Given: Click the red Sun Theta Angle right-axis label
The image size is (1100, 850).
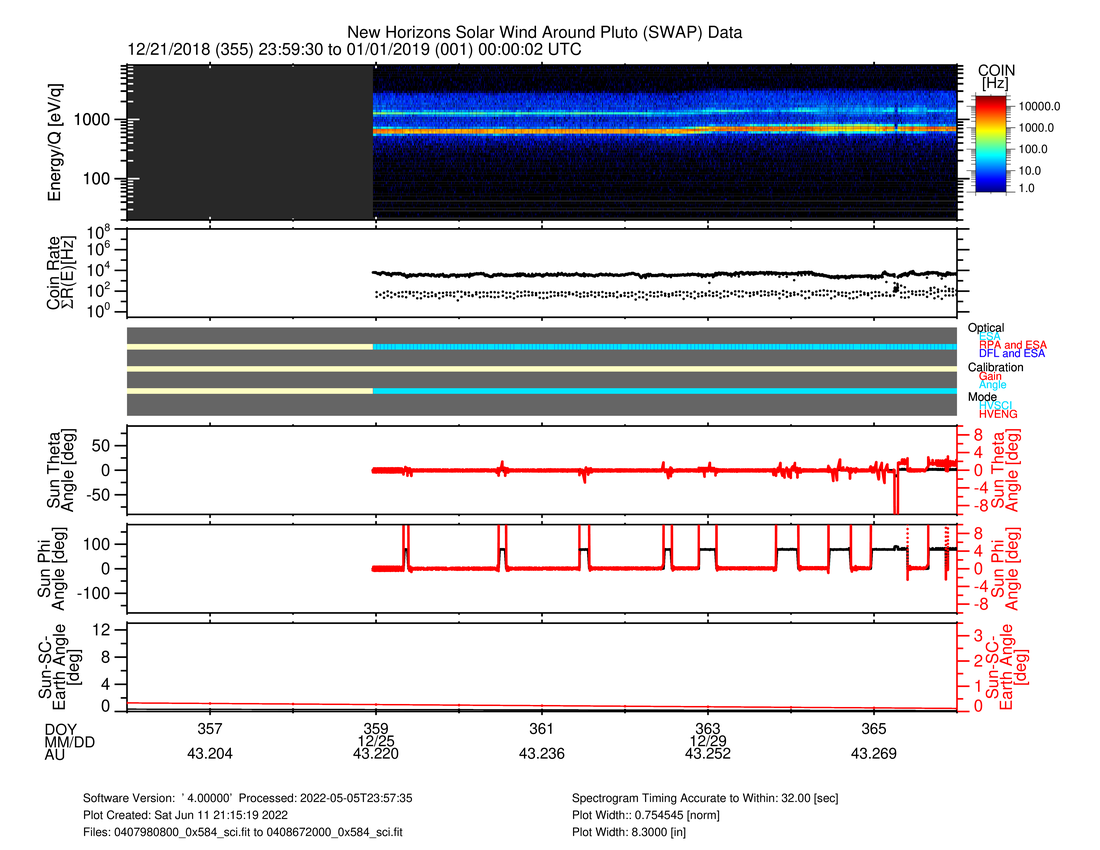Looking at the screenshot, I should coord(1000,468).
